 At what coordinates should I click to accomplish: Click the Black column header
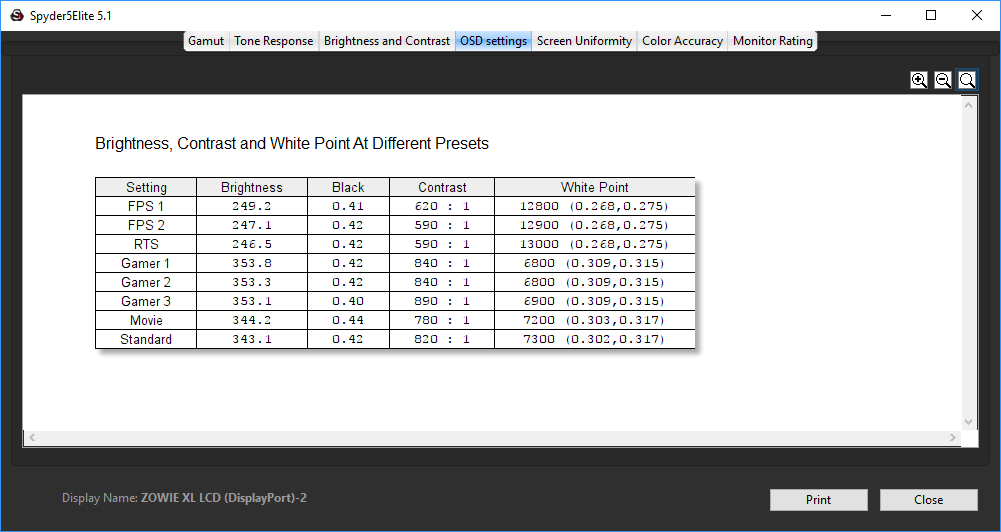tap(348, 188)
